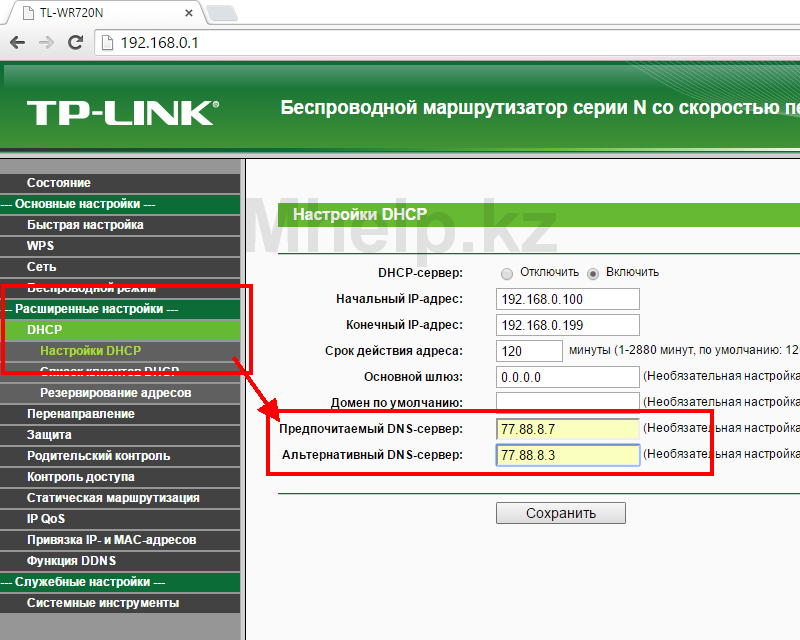The image size is (800, 640).
Task: Open Резервирование адресов submenu item
Action: tap(120, 393)
